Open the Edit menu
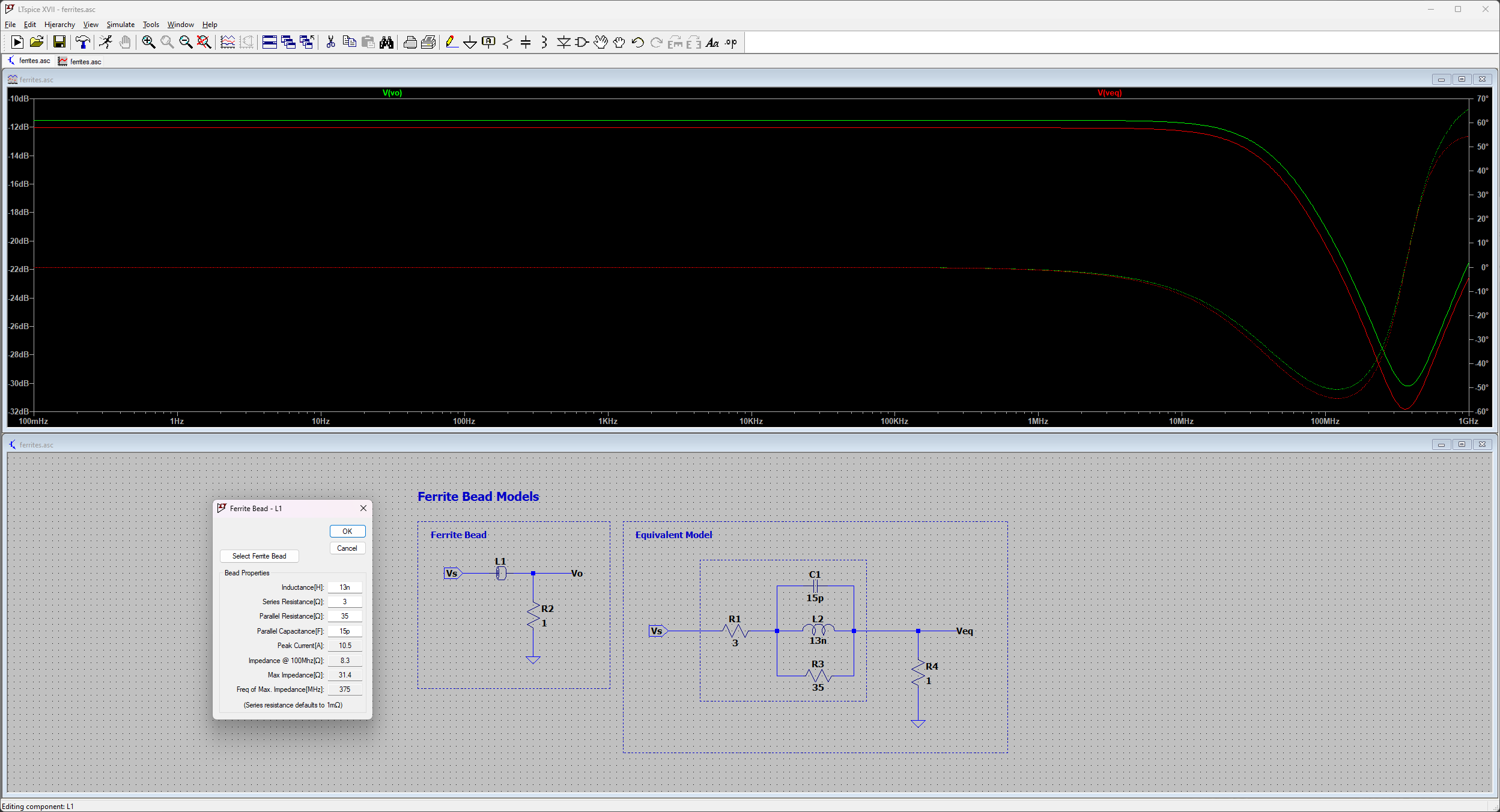Screen dimensions: 1500x812 click(x=30, y=25)
